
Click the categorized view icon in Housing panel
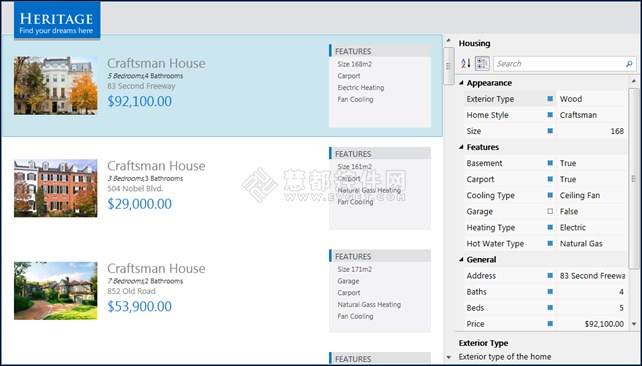pos(482,63)
